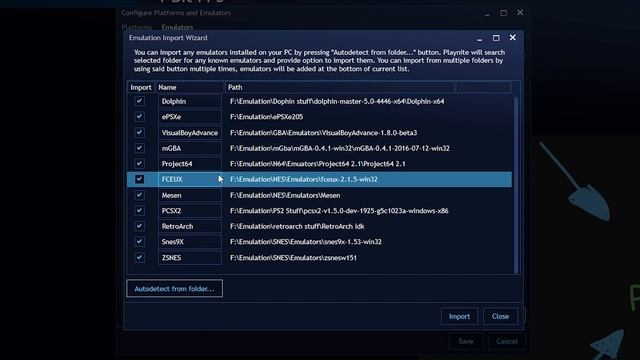
Task: Sort by the Import column header
Action: [141, 87]
